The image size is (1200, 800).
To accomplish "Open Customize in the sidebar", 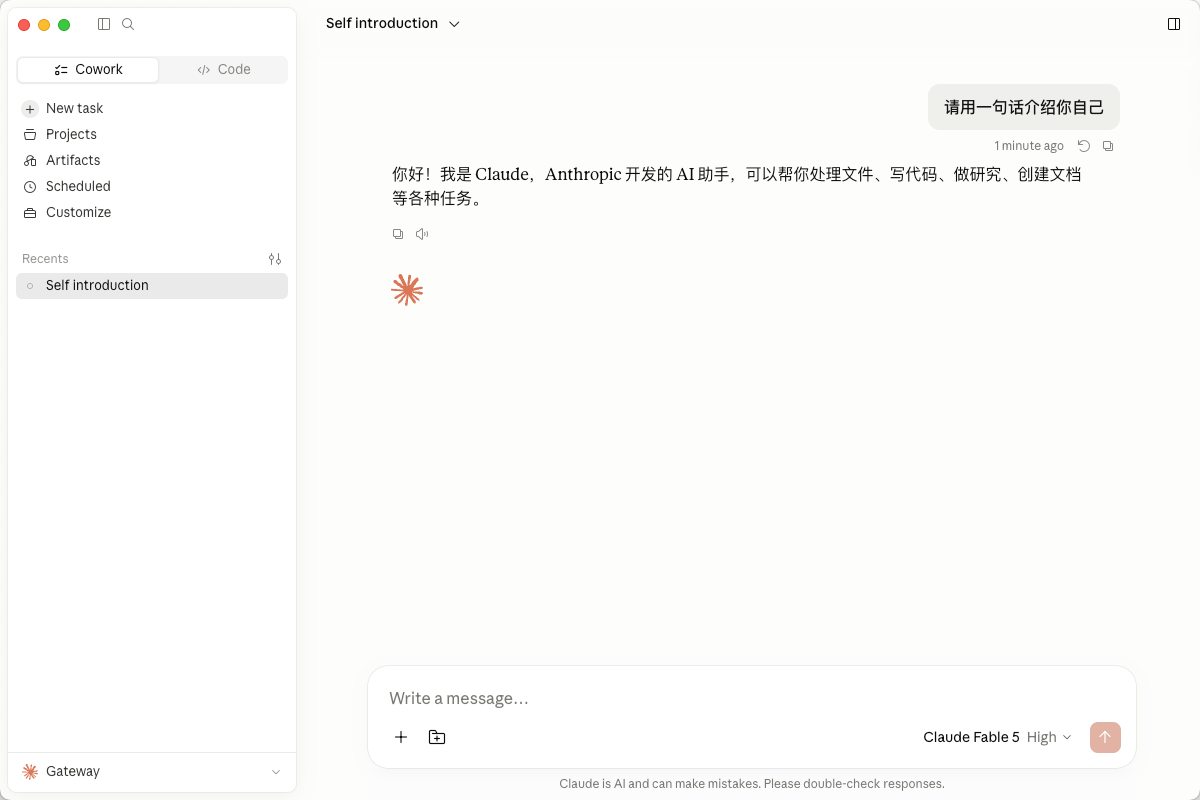I will [x=152, y=212].
